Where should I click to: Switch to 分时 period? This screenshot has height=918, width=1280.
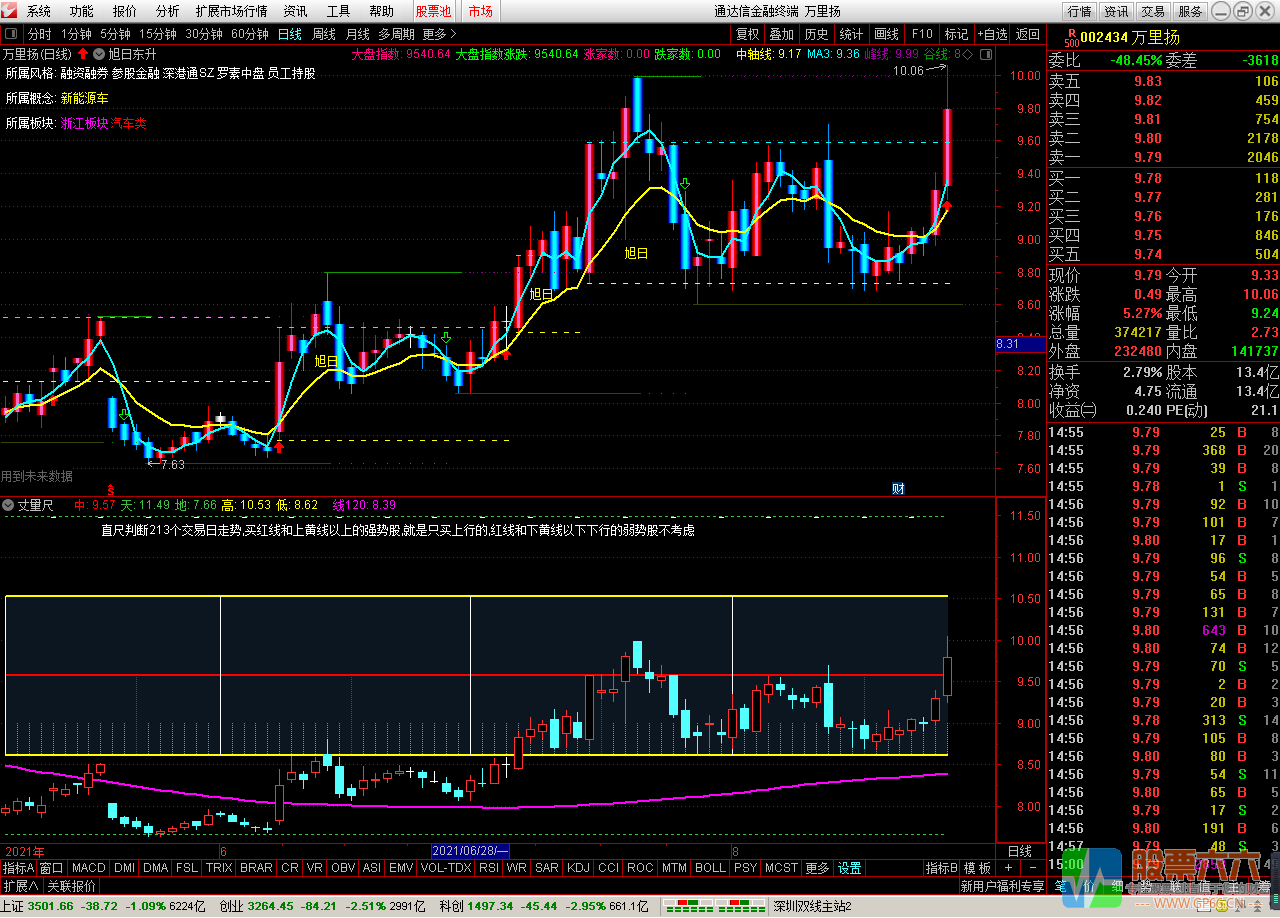click(39, 34)
